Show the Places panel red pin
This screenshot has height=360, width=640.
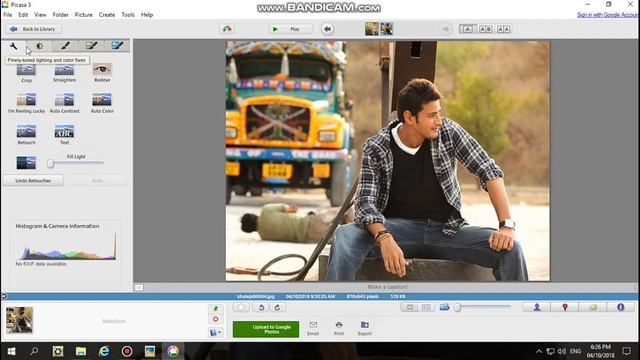click(x=565, y=307)
